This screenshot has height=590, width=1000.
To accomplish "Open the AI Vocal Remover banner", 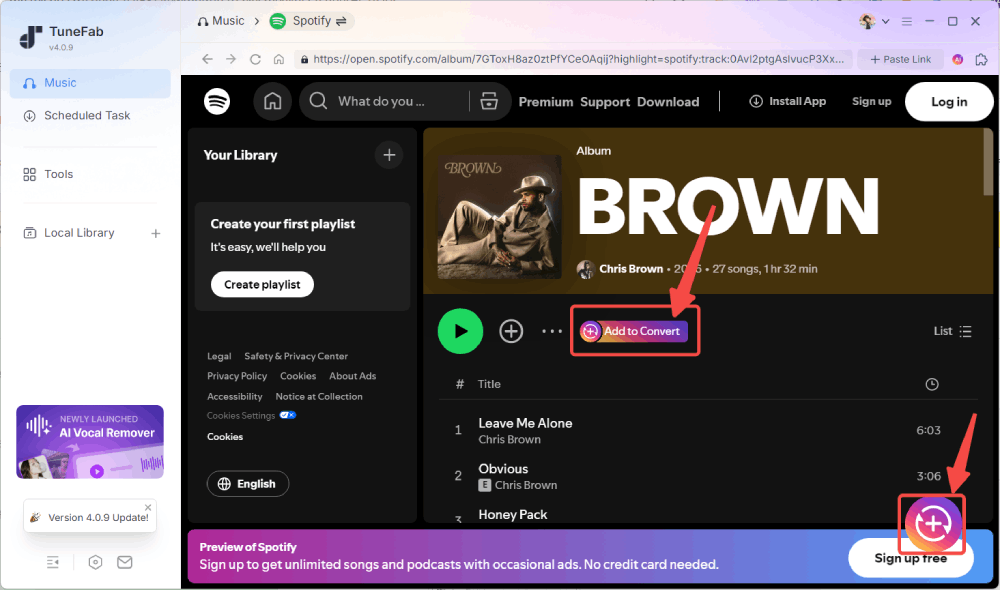I will point(90,441).
